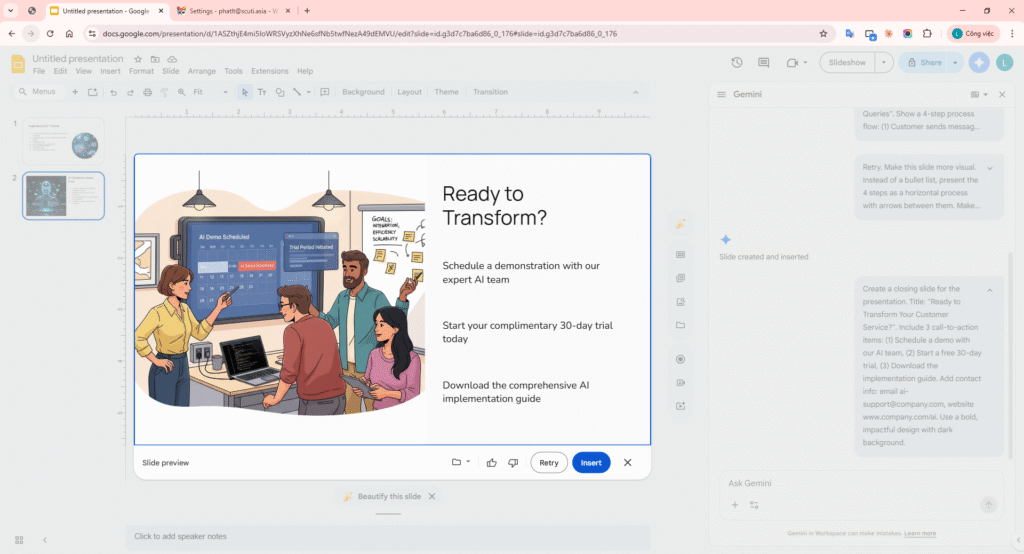This screenshot has width=1024, height=554.
Task: Click the blue Insert button
Action: tap(591, 463)
